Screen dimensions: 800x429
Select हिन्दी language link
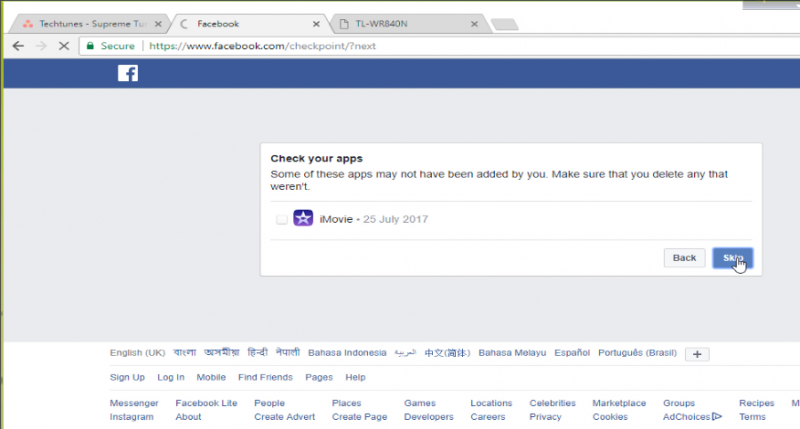[x=257, y=352]
